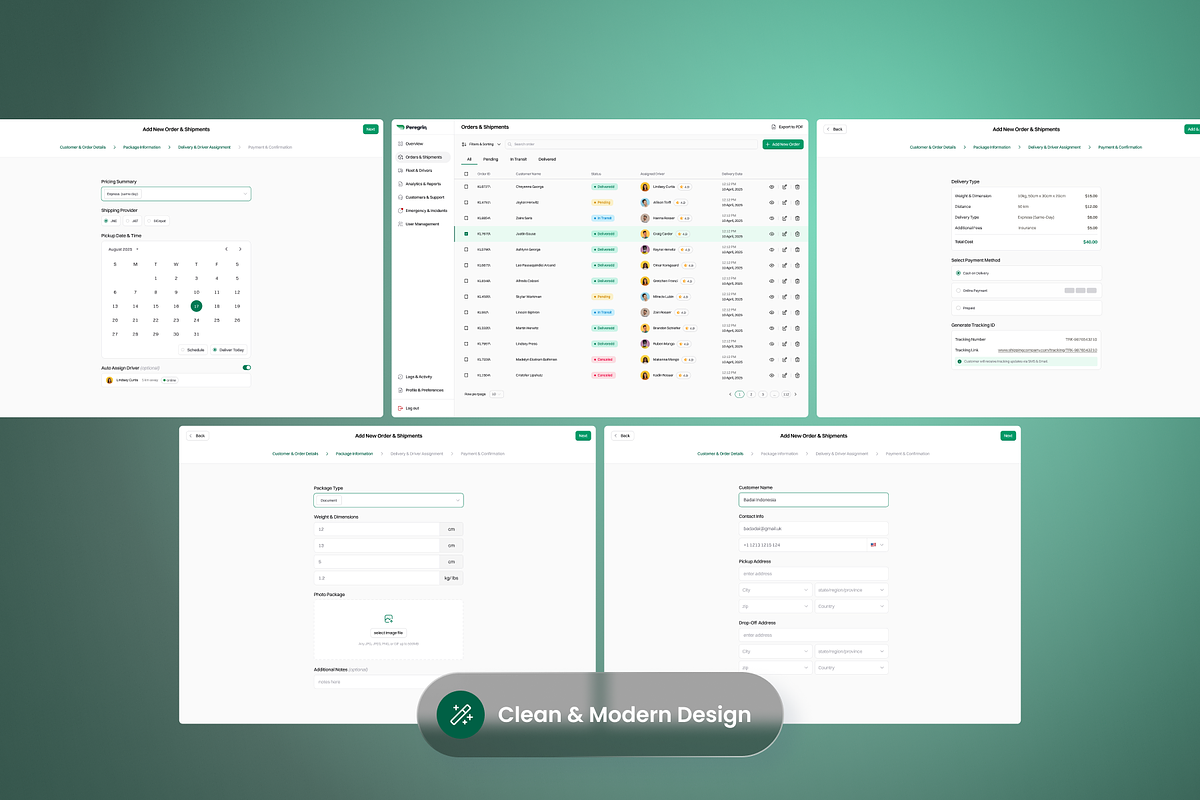Click the Customer Name input field
Image resolution: width=1200 pixels, height=800 pixels.
(x=813, y=500)
